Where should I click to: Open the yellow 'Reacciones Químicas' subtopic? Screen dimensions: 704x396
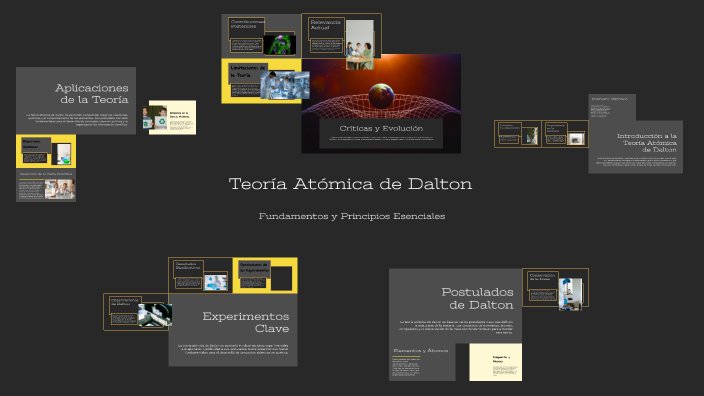point(46,151)
